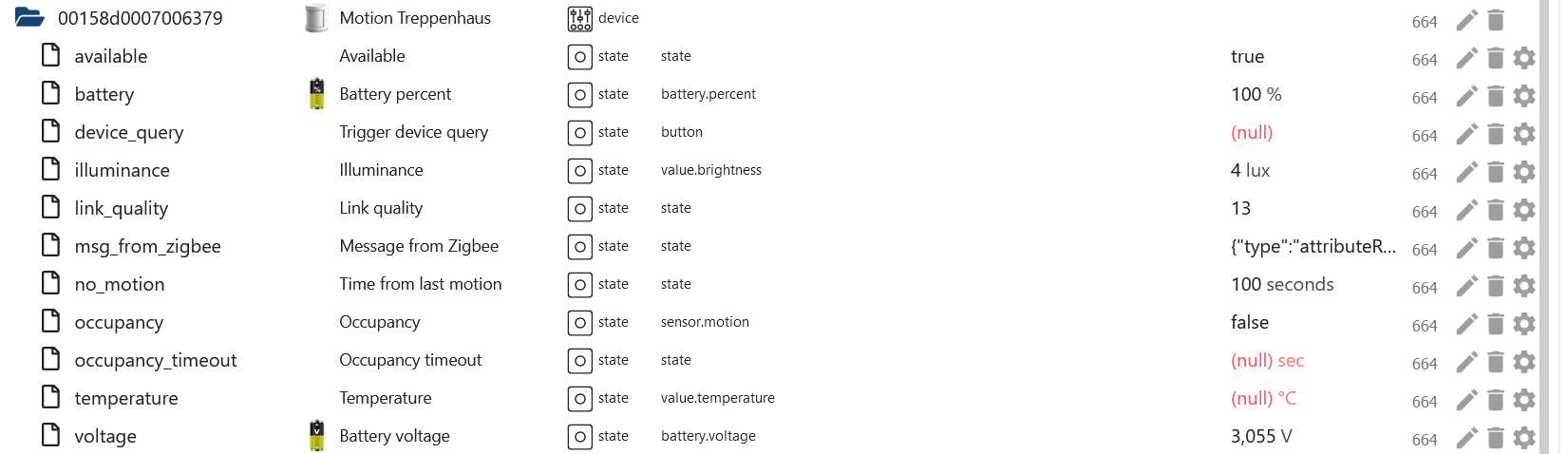Click the (null) value of device_query

1251,132
